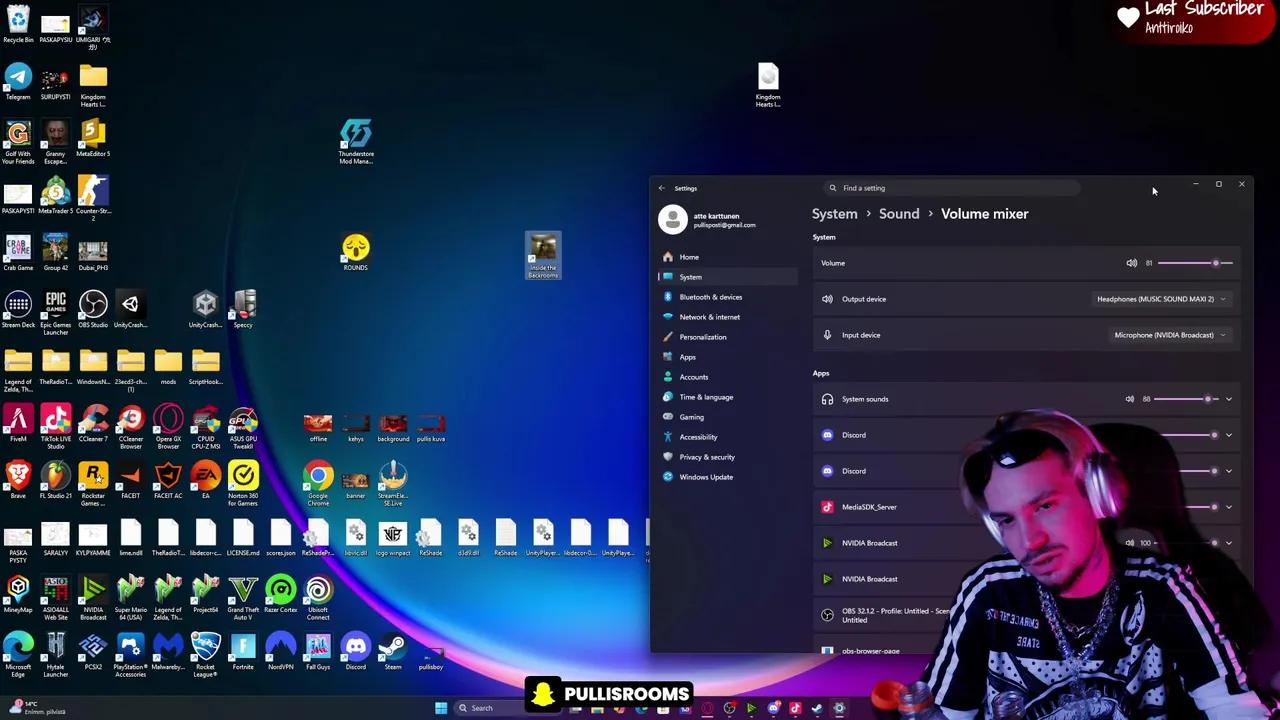Open the Input device microphone dropdown
The height and width of the screenshot is (720, 1280).
1169,335
